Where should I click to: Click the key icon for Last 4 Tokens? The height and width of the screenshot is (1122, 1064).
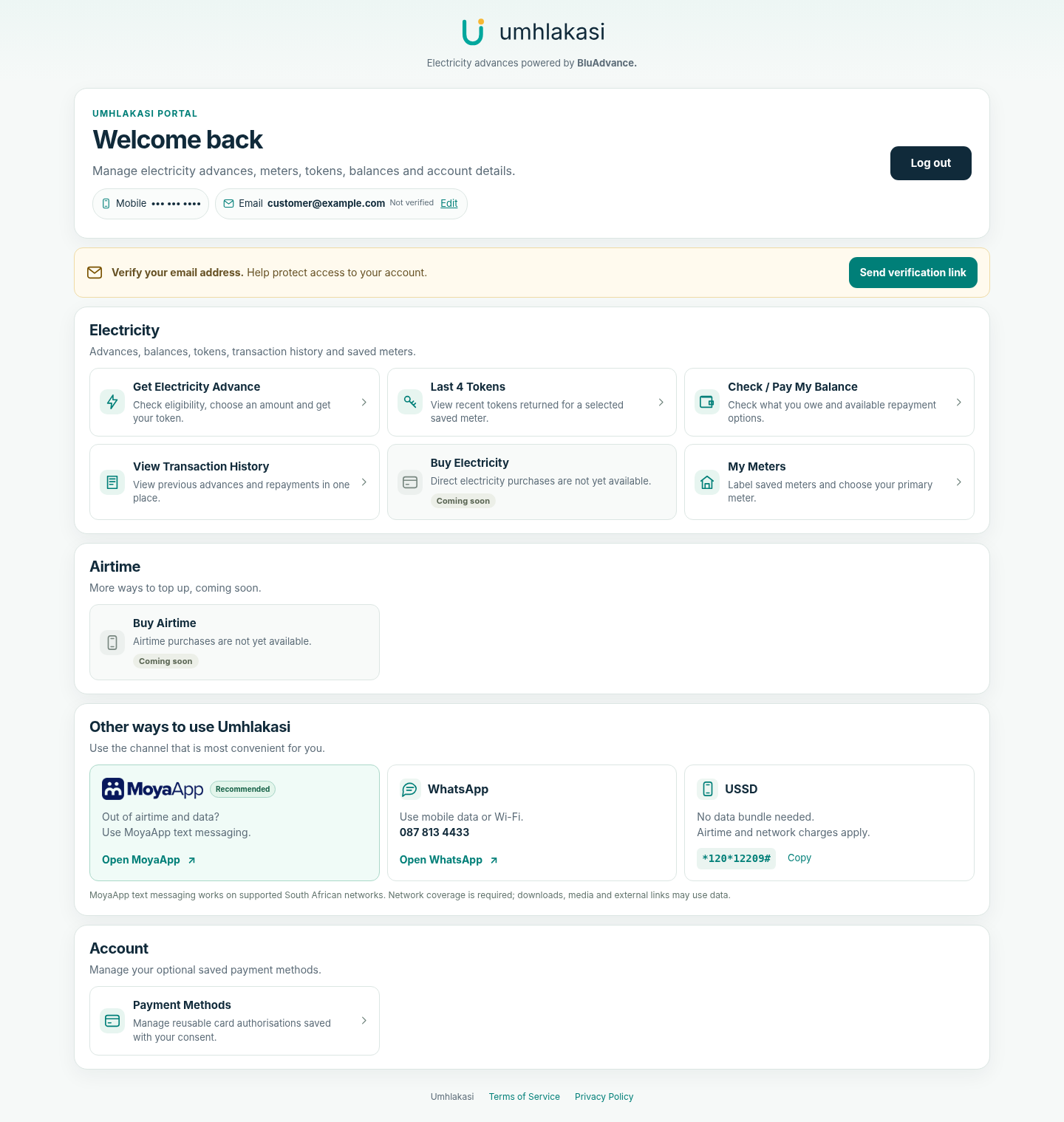[x=410, y=402]
